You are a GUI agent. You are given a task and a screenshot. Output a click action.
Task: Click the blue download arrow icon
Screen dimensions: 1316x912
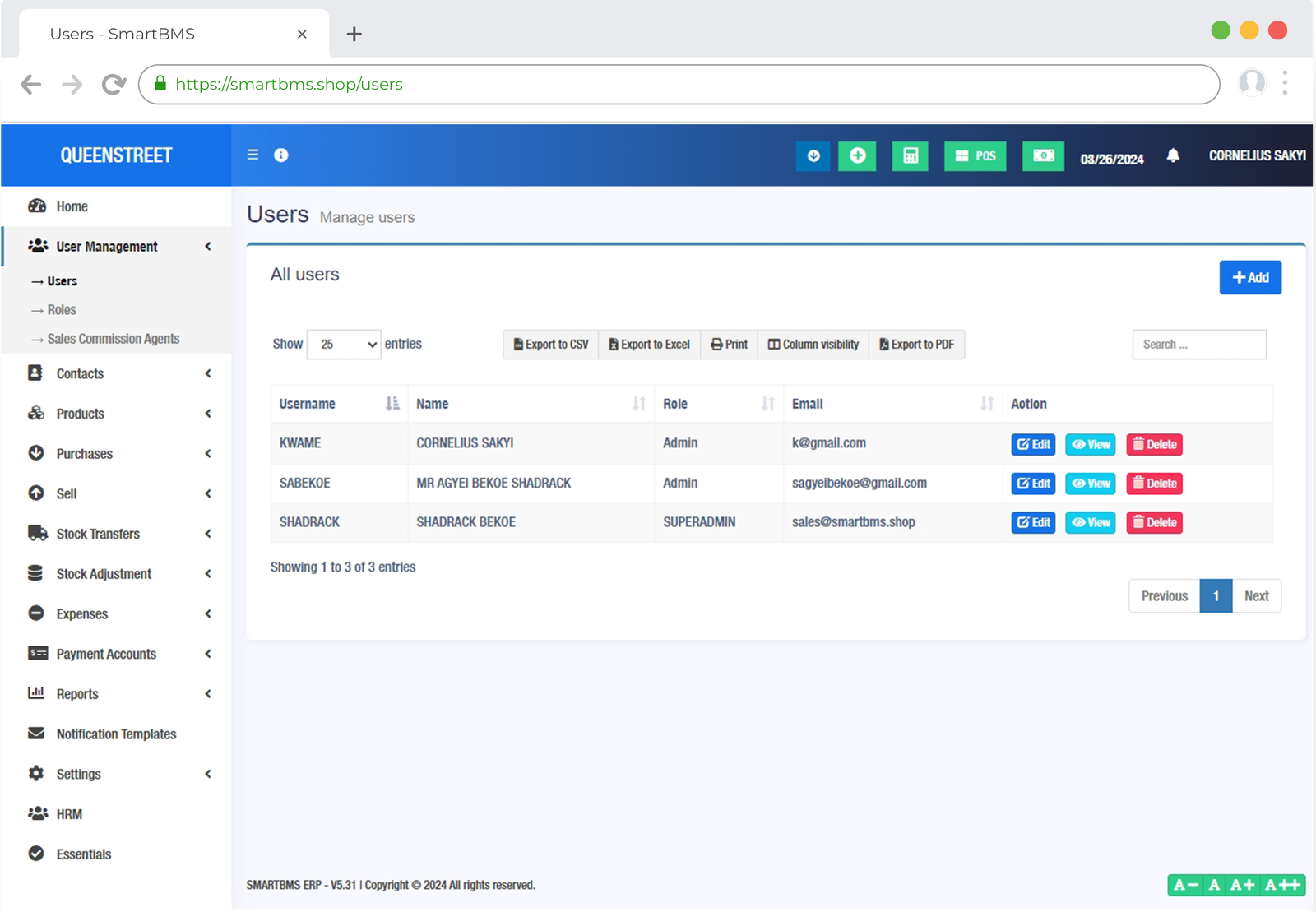click(813, 156)
